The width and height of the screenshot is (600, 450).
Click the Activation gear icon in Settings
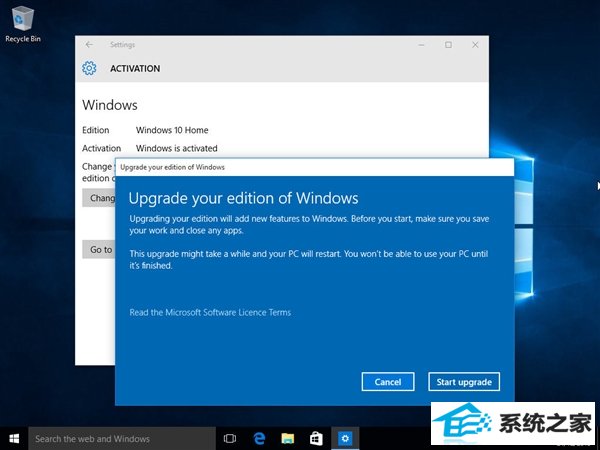click(x=89, y=68)
